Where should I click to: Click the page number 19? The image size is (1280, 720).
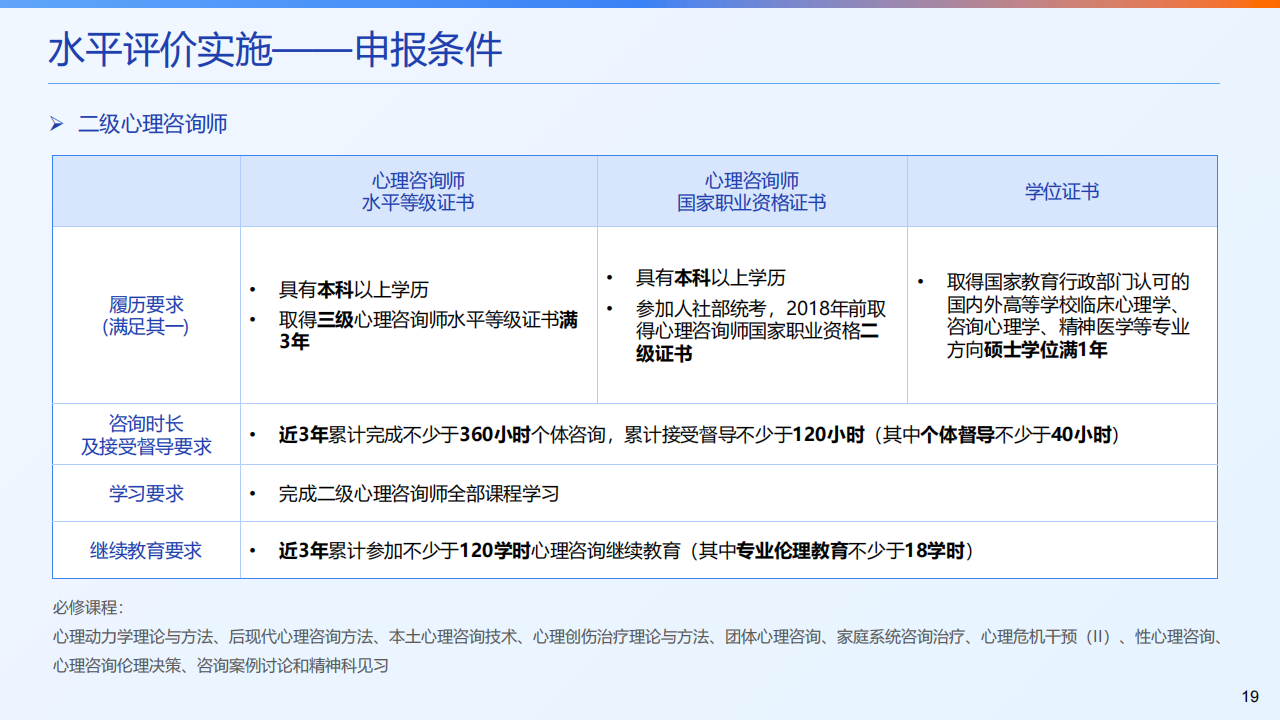[1249, 696]
